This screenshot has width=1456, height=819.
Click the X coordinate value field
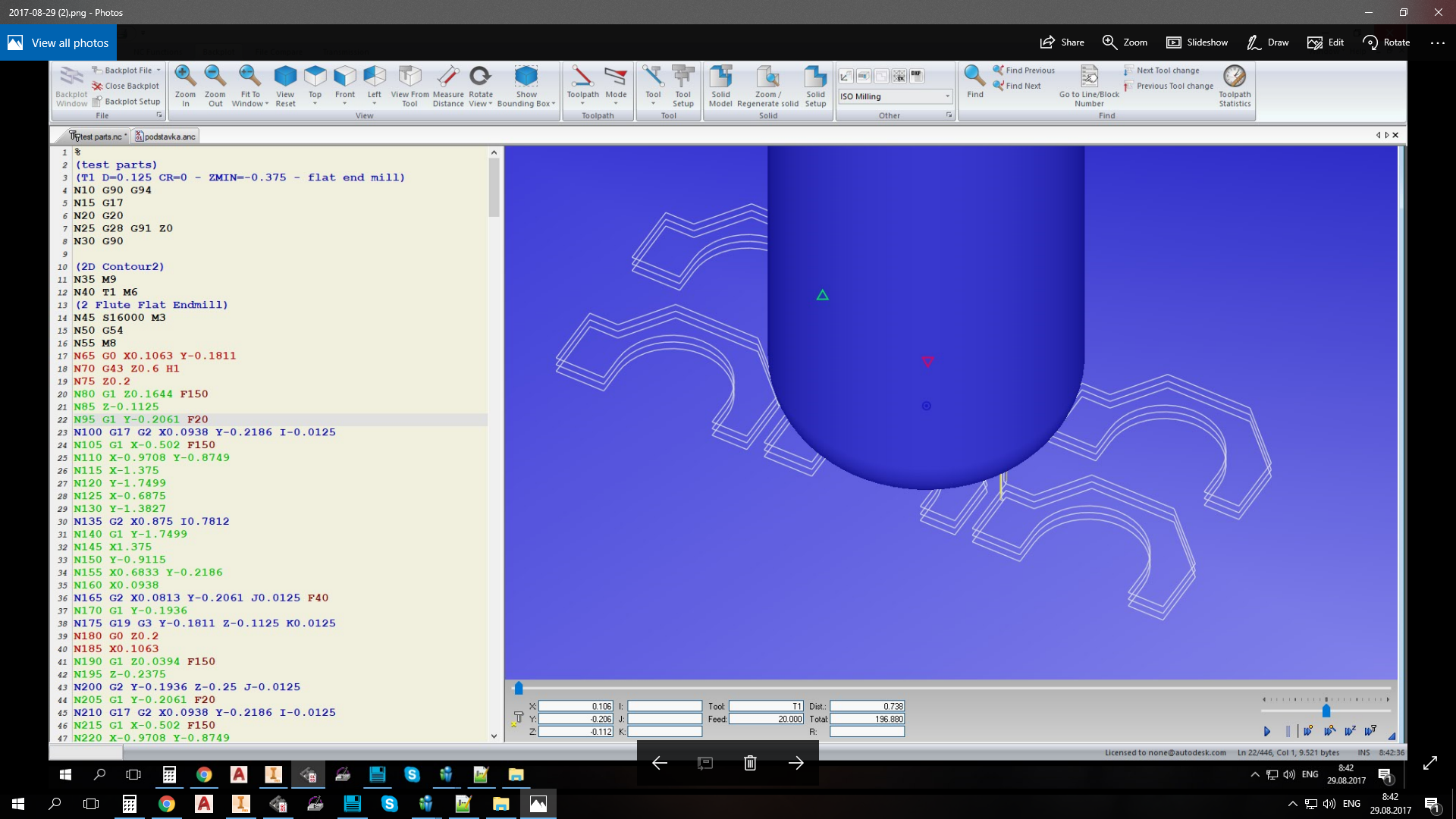(x=576, y=706)
